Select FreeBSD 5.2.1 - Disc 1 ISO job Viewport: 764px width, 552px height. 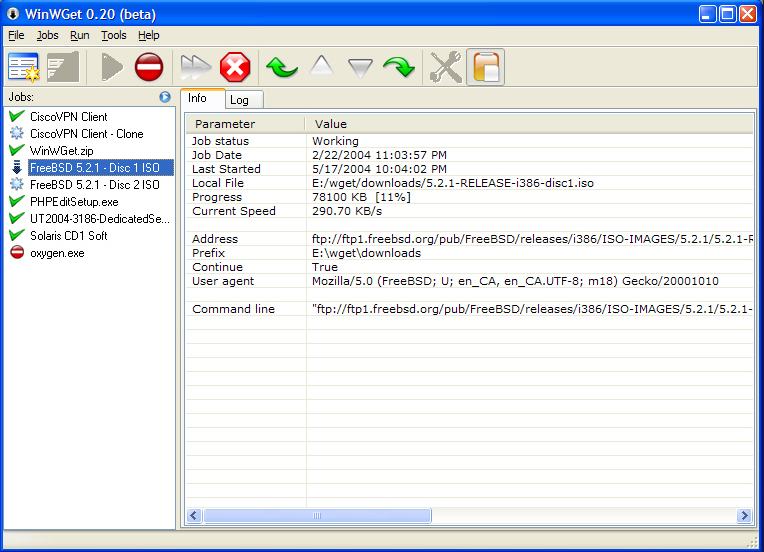[x=100, y=168]
